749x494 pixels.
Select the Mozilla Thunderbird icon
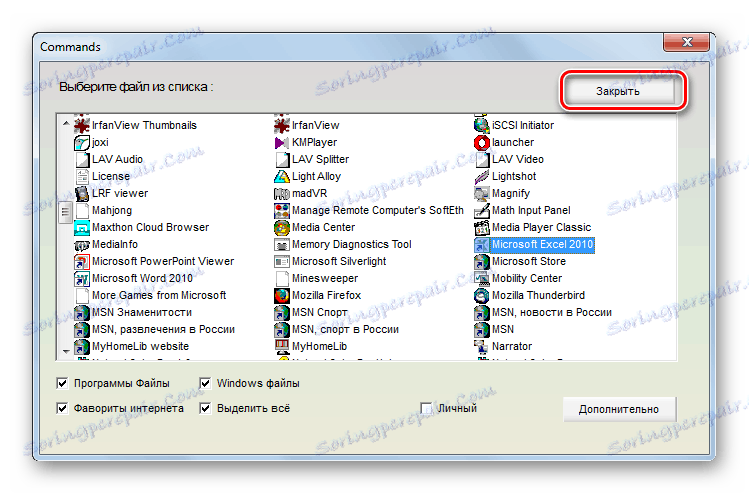pos(482,295)
